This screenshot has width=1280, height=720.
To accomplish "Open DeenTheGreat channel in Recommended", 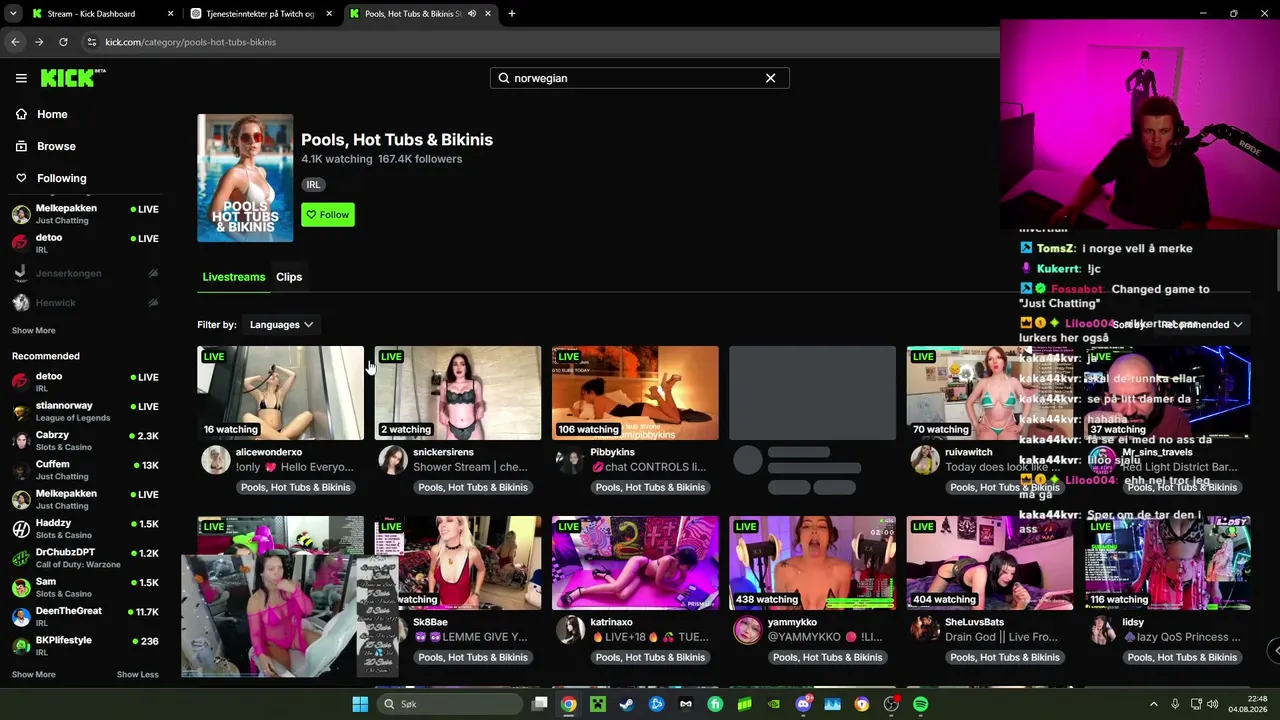I will 85,616.
